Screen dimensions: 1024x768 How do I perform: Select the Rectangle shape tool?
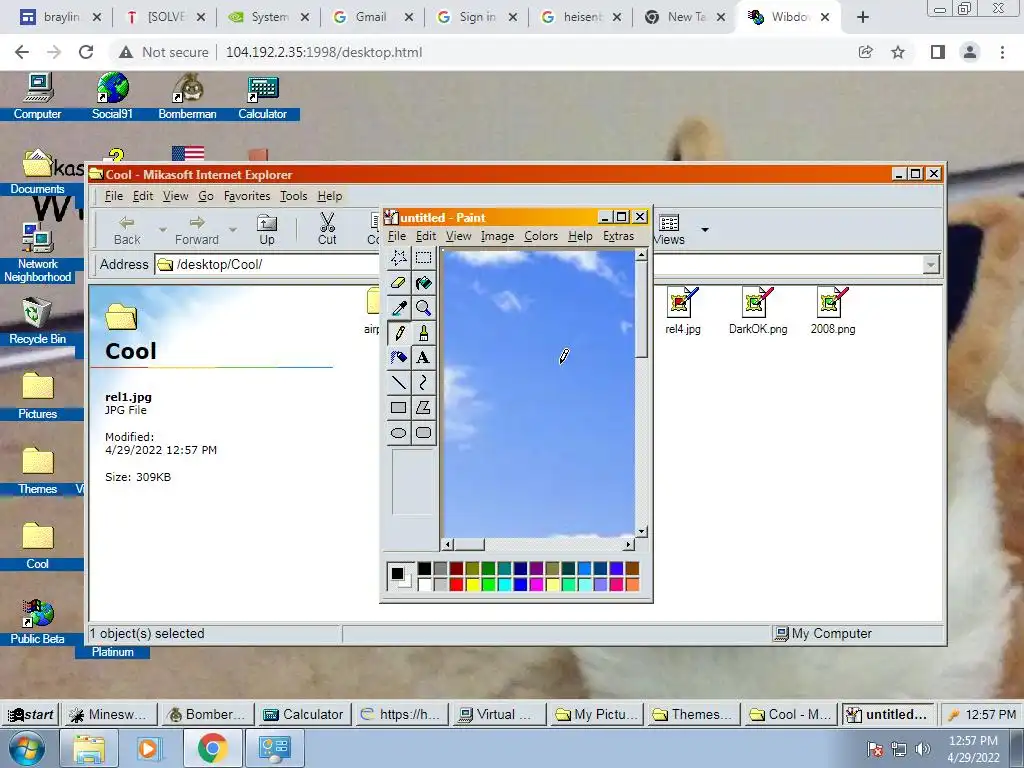pyautogui.click(x=398, y=408)
